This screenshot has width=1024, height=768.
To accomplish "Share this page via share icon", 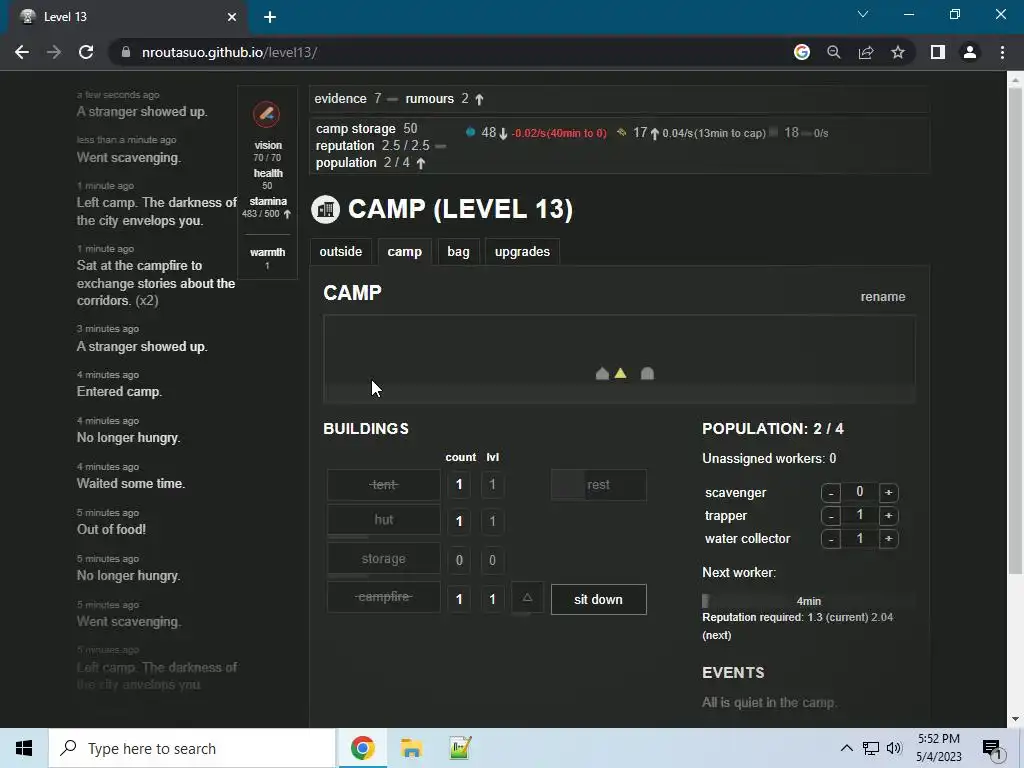I will point(866,52).
